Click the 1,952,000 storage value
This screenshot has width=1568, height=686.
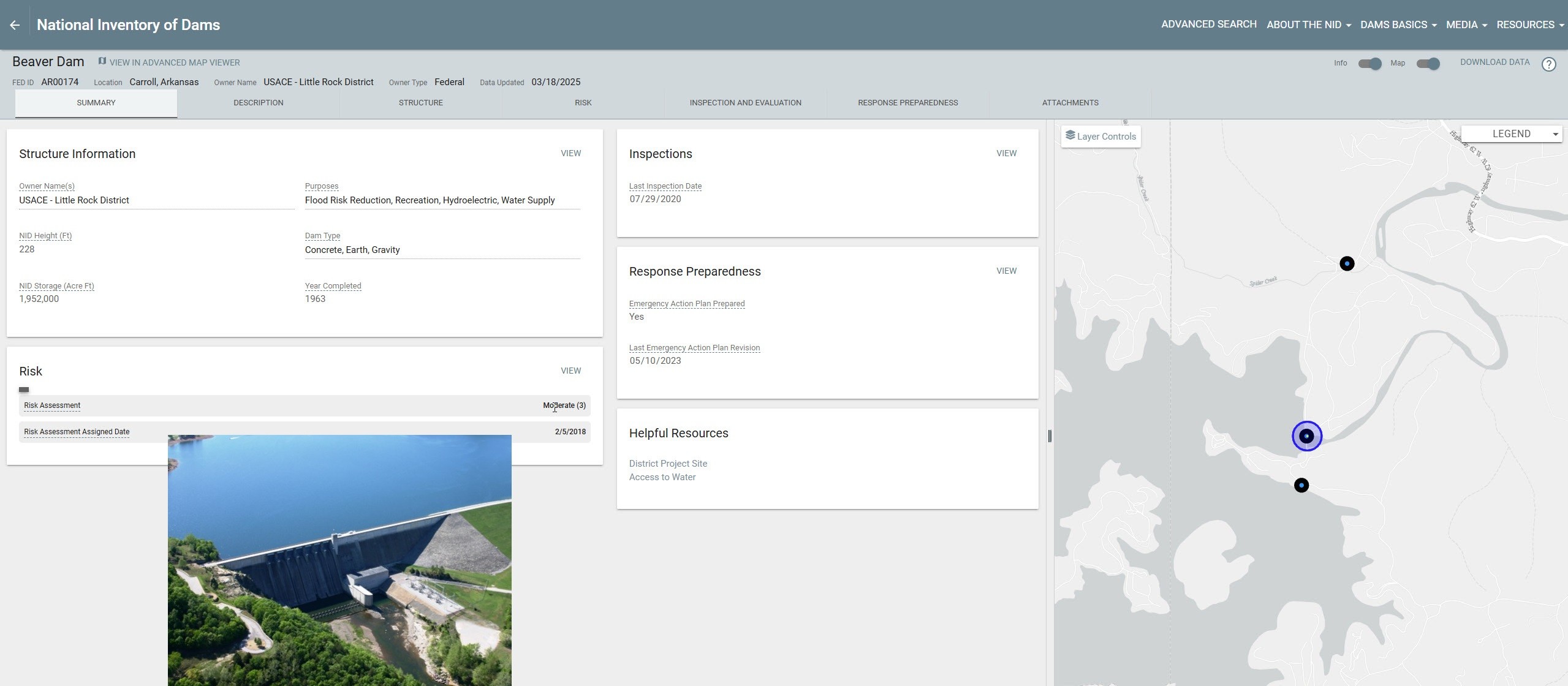[x=39, y=299]
